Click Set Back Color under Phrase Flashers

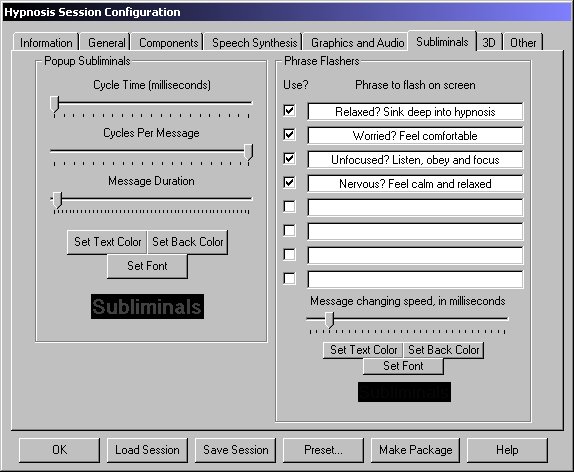coord(443,350)
